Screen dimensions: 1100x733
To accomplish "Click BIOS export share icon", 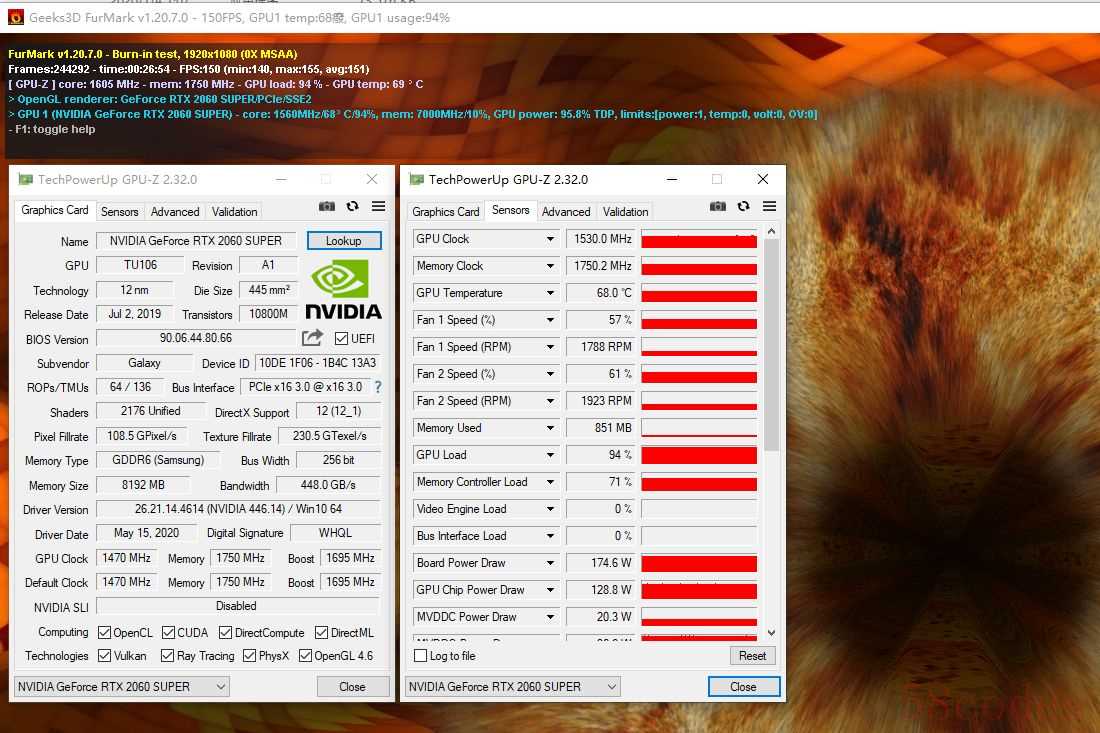I will click(312, 338).
